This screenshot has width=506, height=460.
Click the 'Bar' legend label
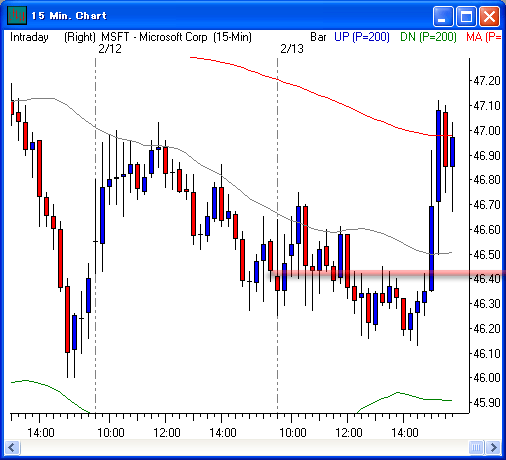318,37
